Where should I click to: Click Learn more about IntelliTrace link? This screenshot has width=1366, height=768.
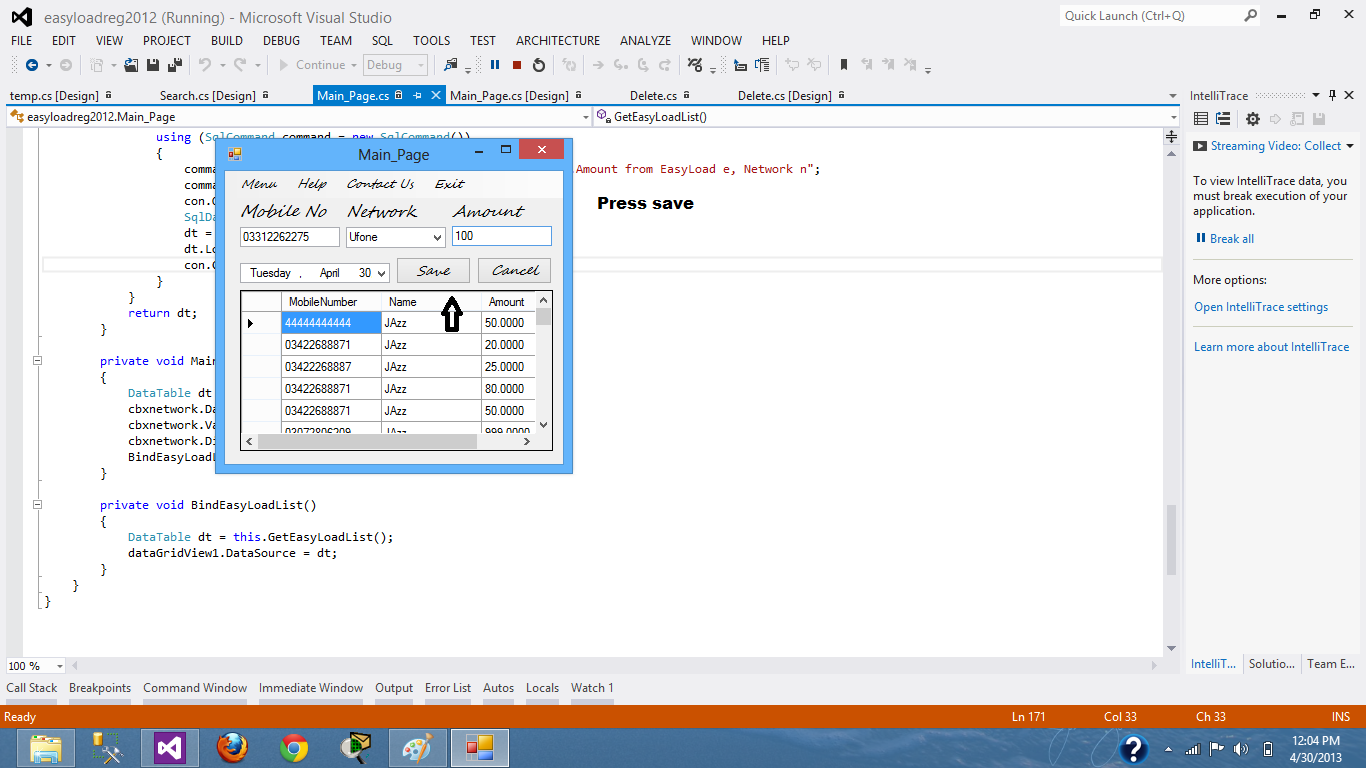[x=1272, y=347]
